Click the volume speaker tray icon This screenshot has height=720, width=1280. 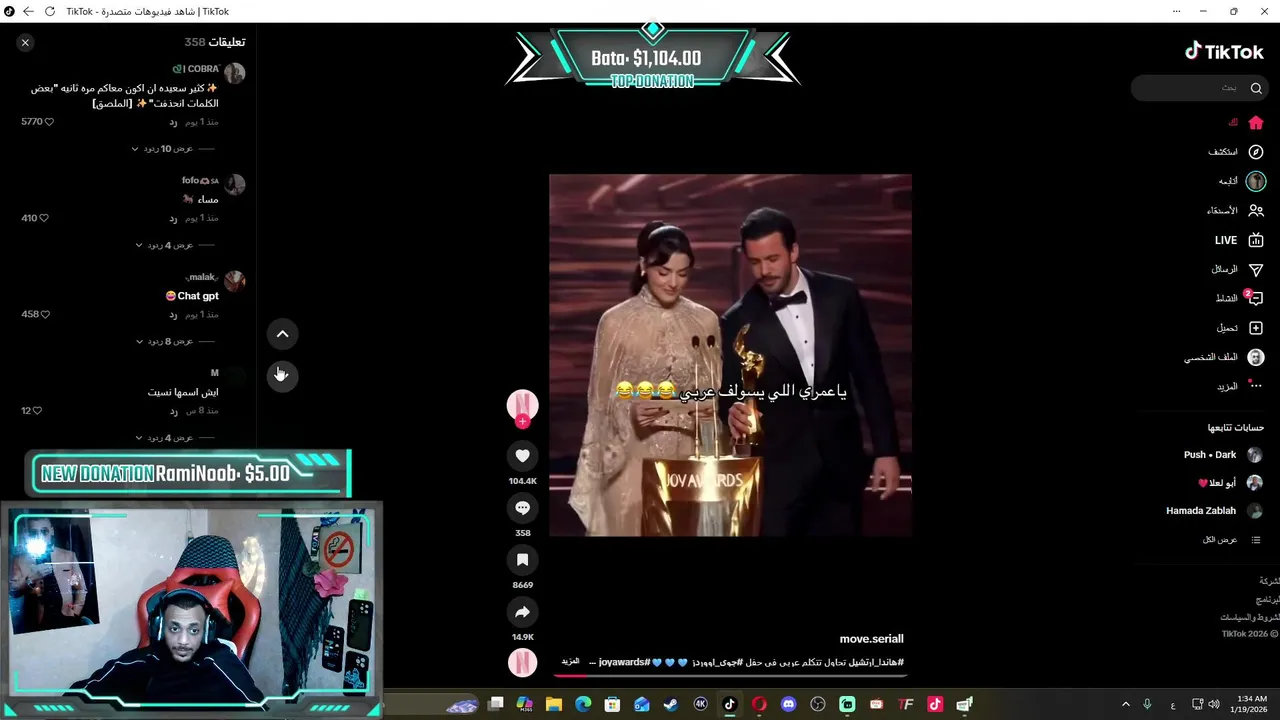point(1213,705)
